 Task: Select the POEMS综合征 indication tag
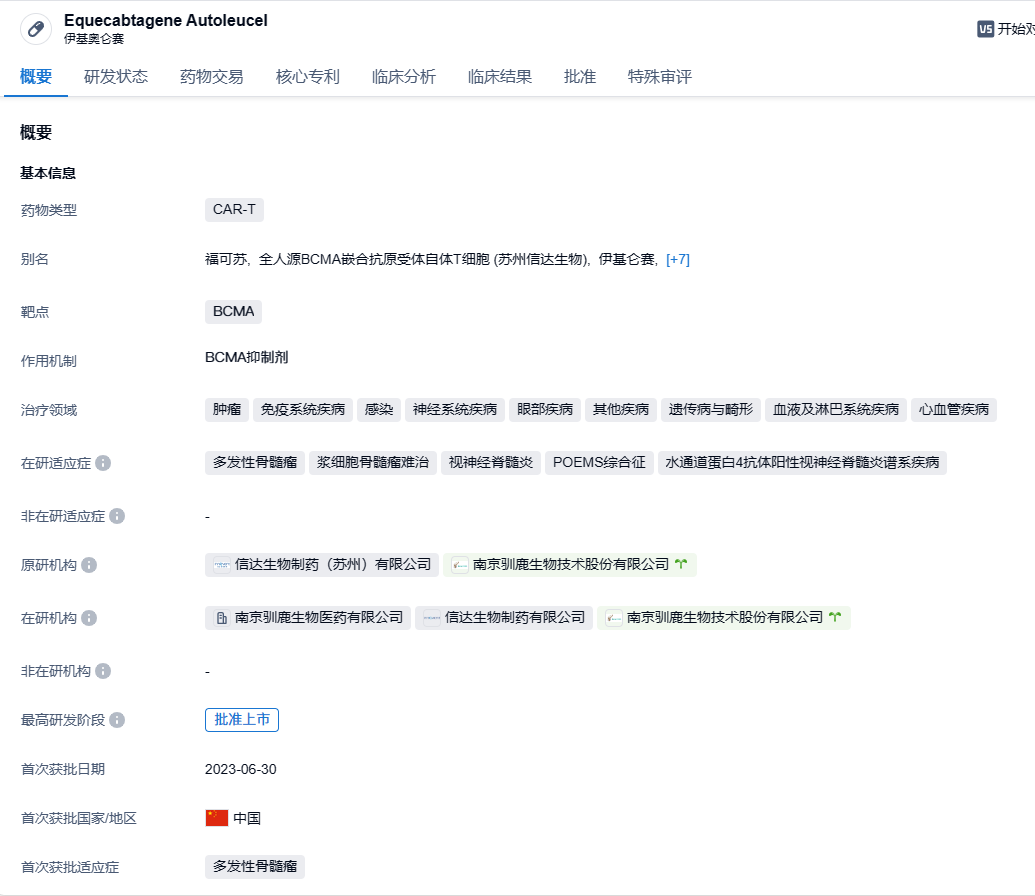pyautogui.click(x=599, y=463)
